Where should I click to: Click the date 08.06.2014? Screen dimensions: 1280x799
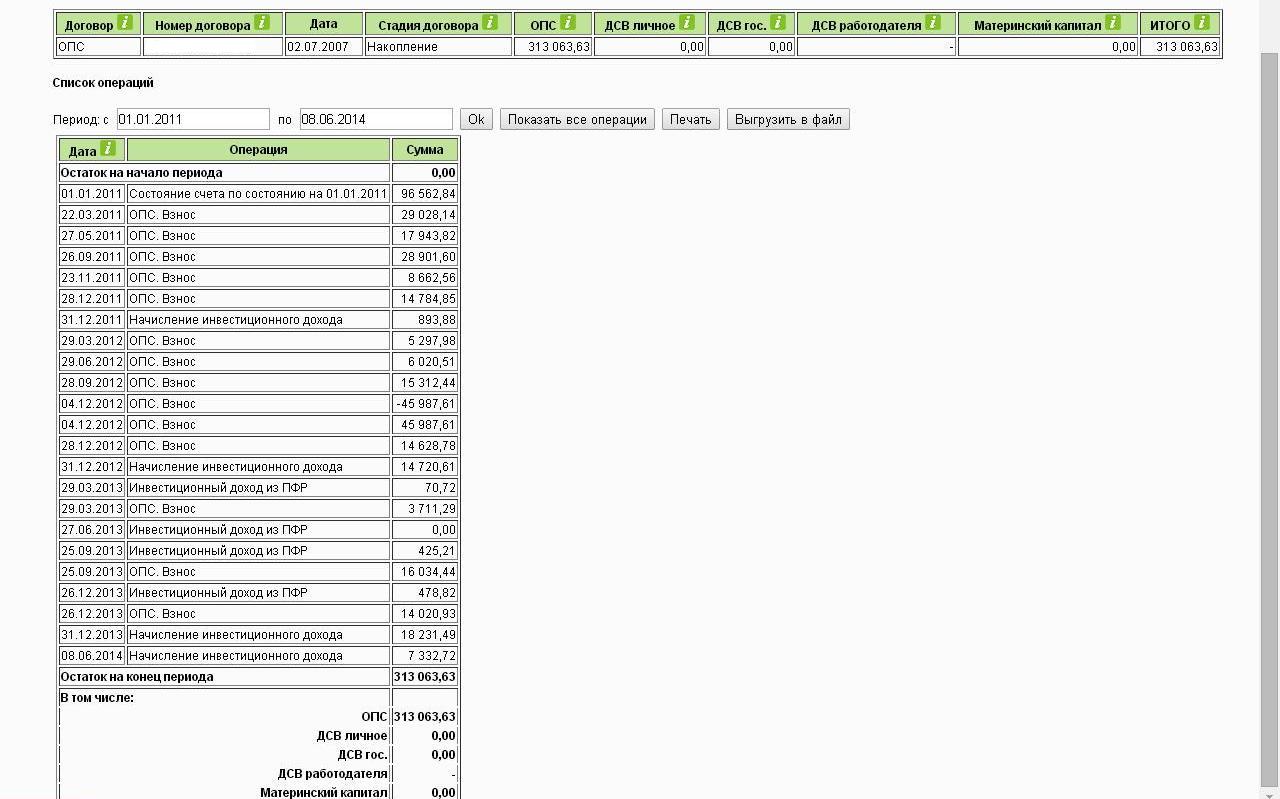tap(92, 655)
